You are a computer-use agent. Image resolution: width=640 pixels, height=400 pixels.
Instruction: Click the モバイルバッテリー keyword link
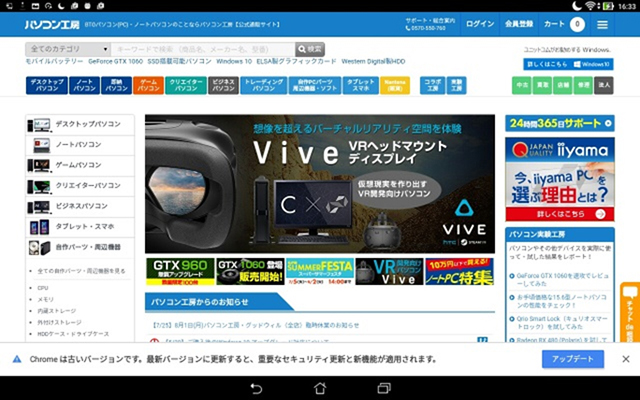[54, 62]
